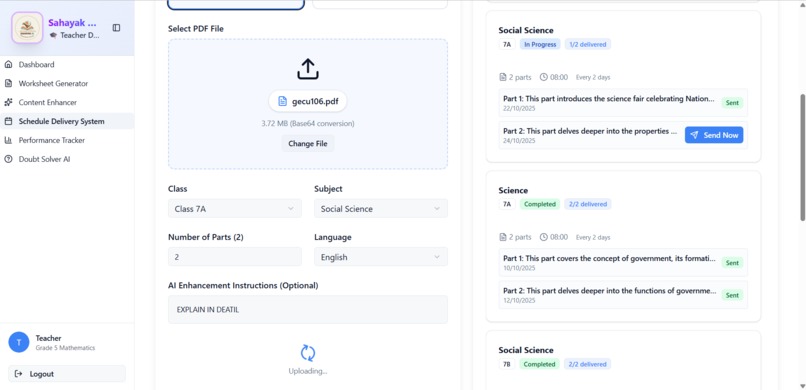Click the Grade 5 Mathematics text
Viewport: 806px width, 390px height.
coord(65,348)
